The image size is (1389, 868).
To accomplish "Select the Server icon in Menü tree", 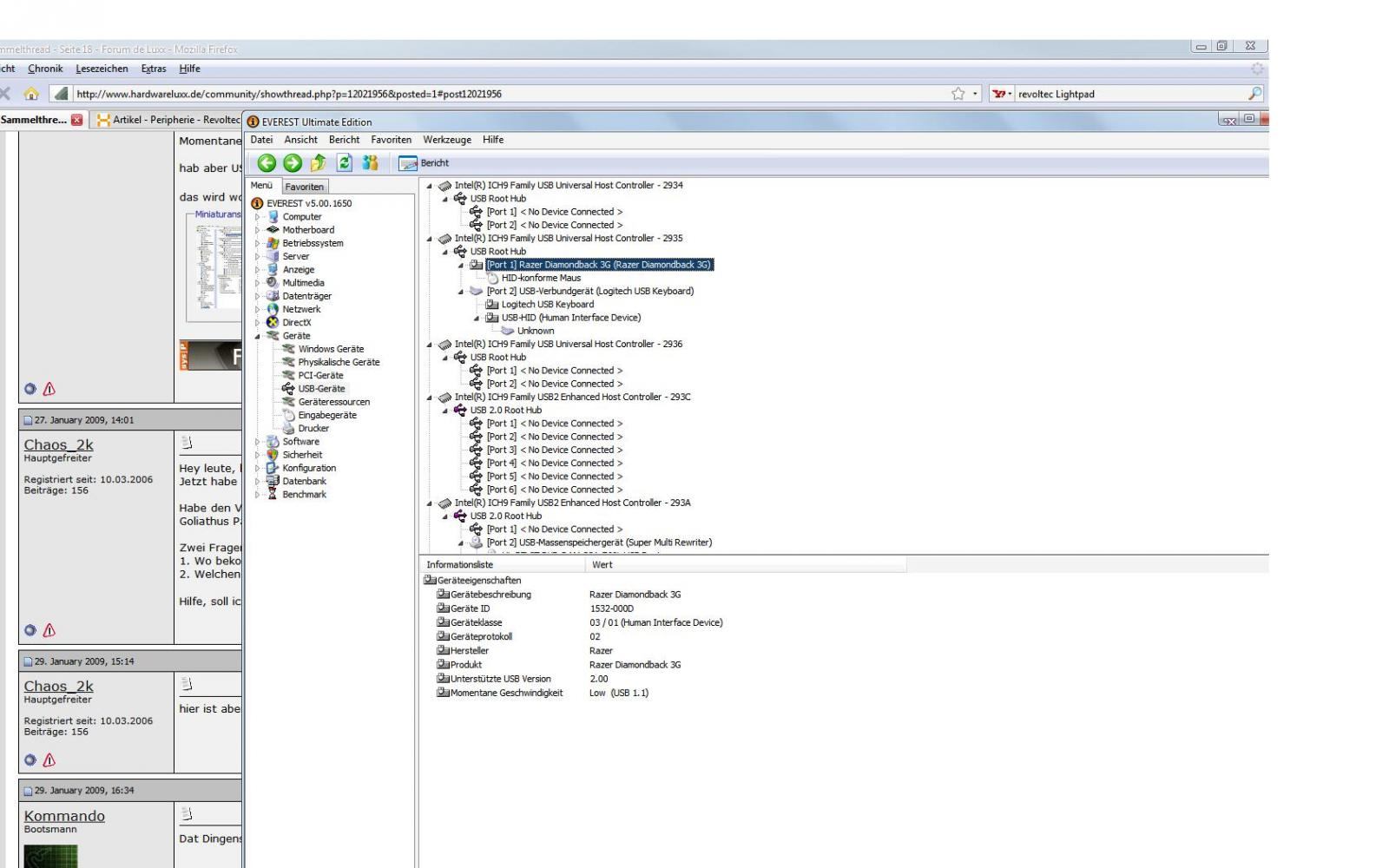I will point(273,256).
